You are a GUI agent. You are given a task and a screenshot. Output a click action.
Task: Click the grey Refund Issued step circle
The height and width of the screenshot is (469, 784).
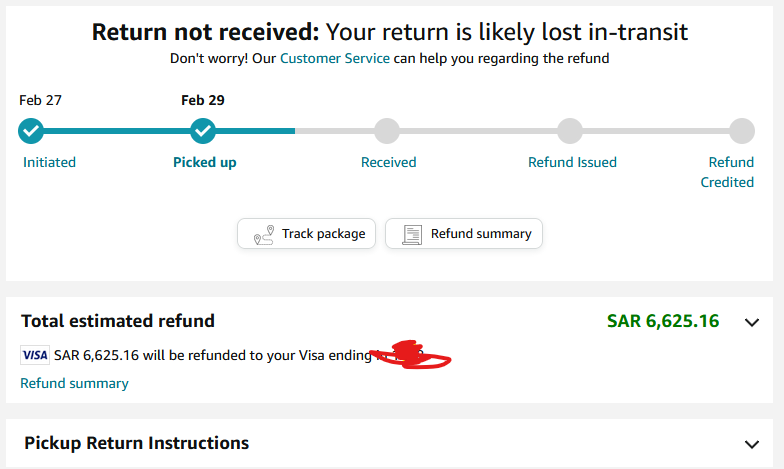tap(570, 131)
